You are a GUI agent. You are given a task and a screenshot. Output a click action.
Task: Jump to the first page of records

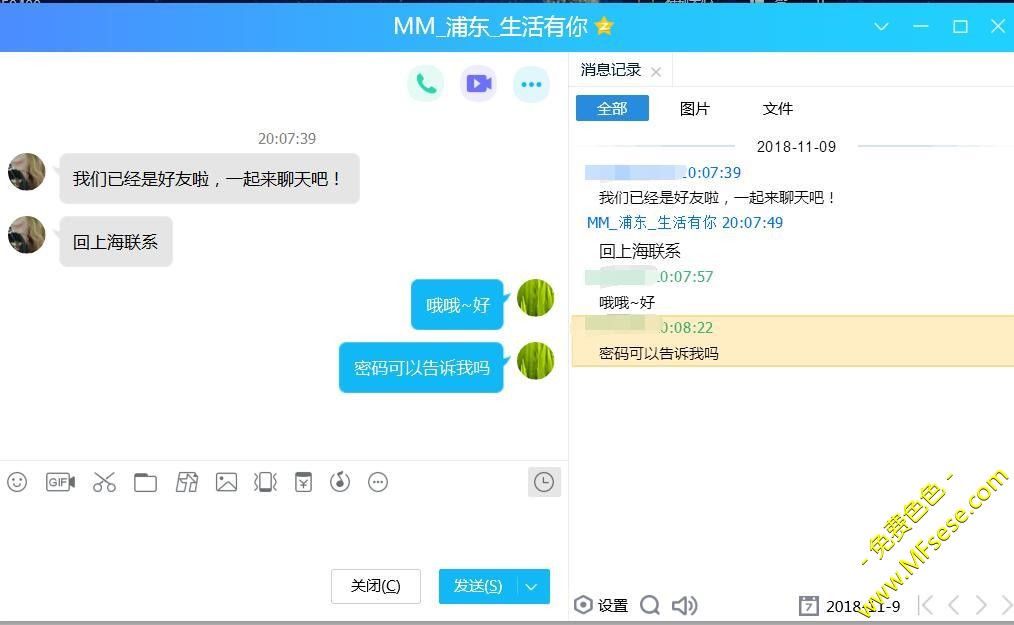click(x=926, y=606)
